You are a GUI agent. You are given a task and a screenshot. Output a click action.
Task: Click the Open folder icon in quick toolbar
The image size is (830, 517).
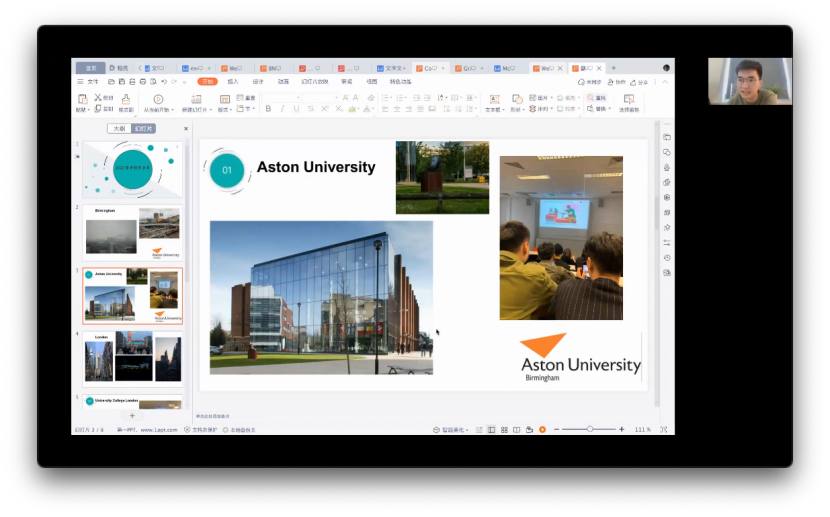(x=111, y=82)
